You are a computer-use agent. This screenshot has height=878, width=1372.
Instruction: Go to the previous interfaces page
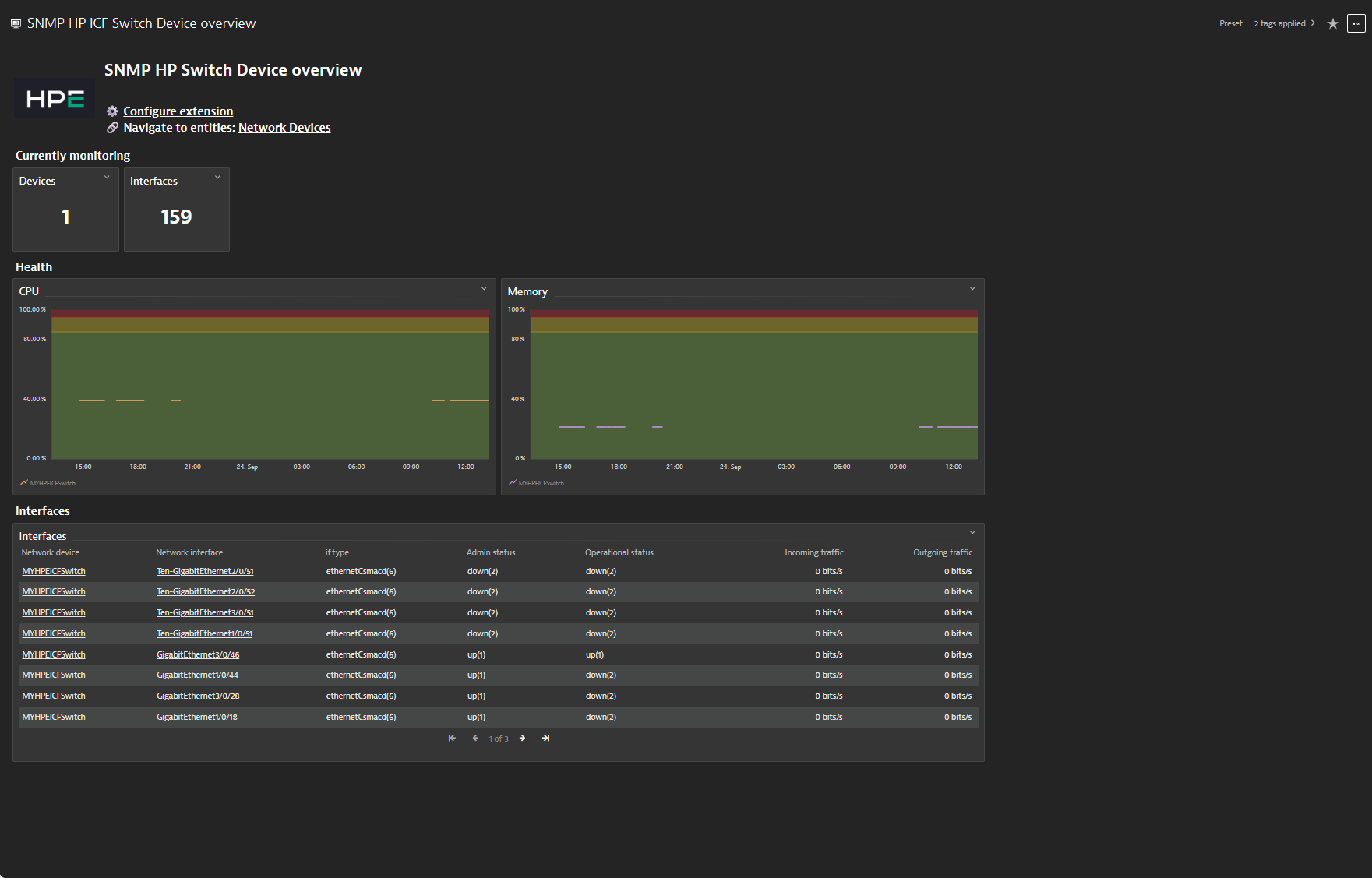coord(475,739)
